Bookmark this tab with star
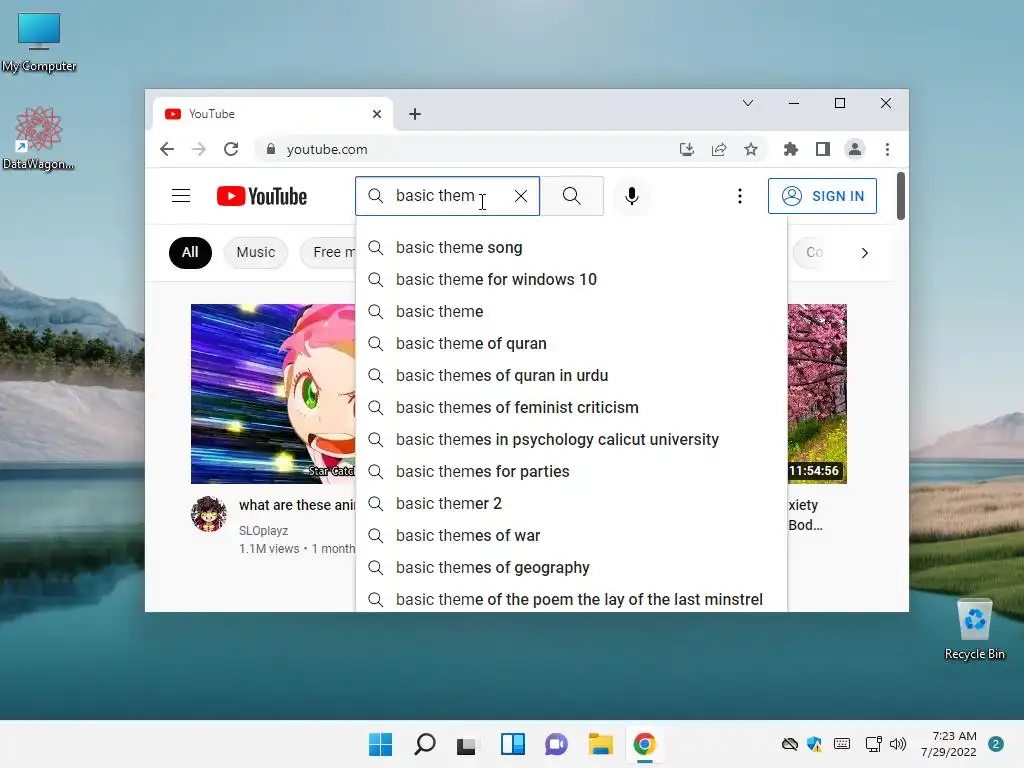This screenshot has height=768, width=1024. tap(751, 150)
